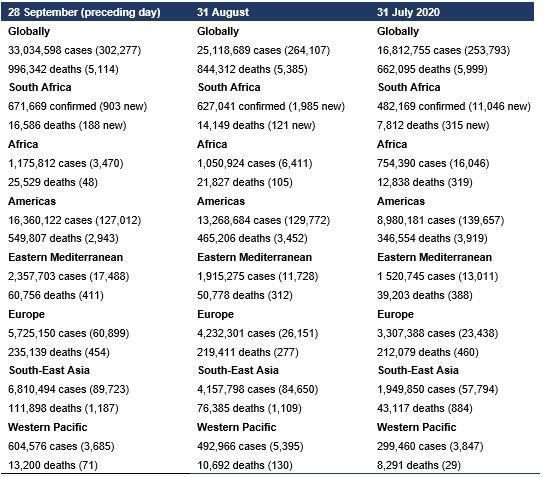Click the 28 September (preceding day) header

click(84, 12)
